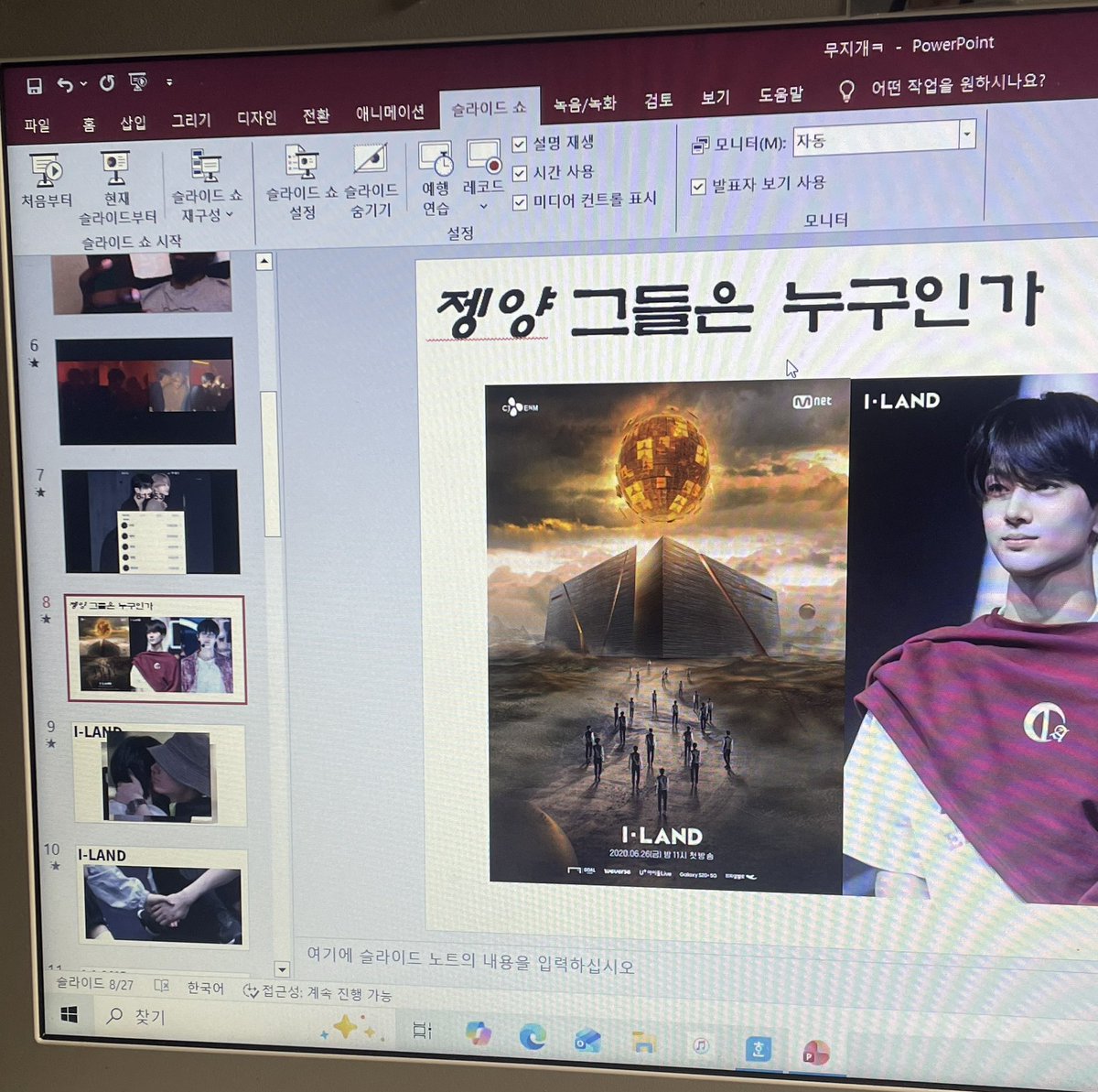
Task: Select slide 9 I-LAND thumbnail
Action: click(158, 775)
